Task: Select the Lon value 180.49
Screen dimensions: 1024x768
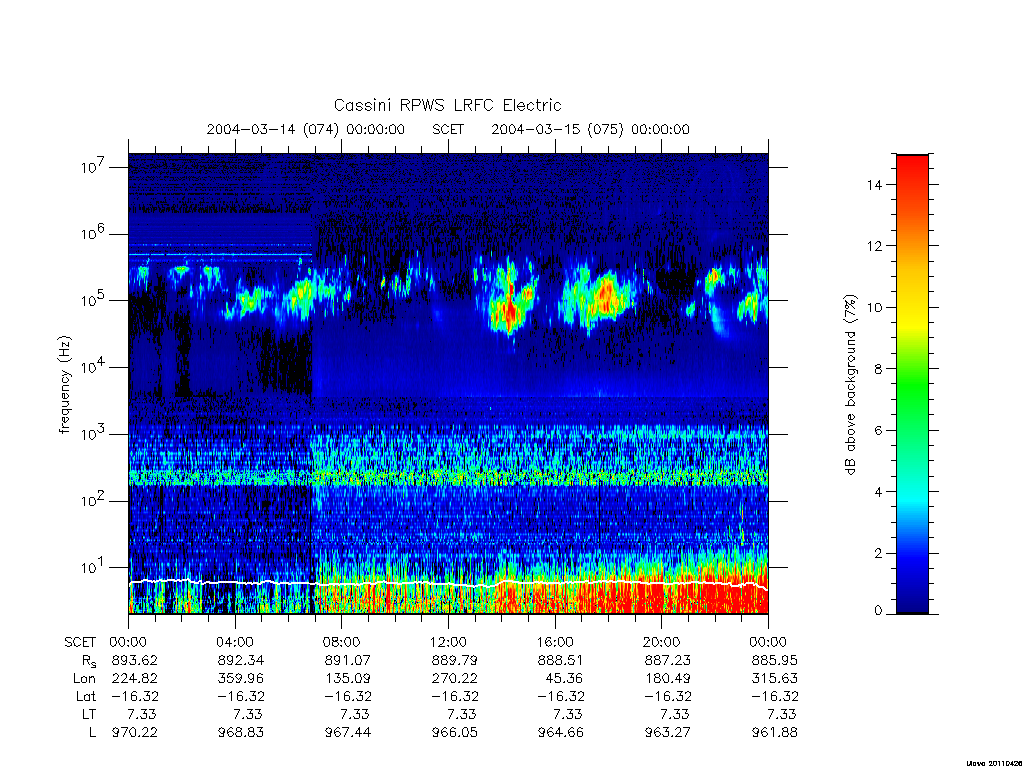Action: tap(667, 679)
